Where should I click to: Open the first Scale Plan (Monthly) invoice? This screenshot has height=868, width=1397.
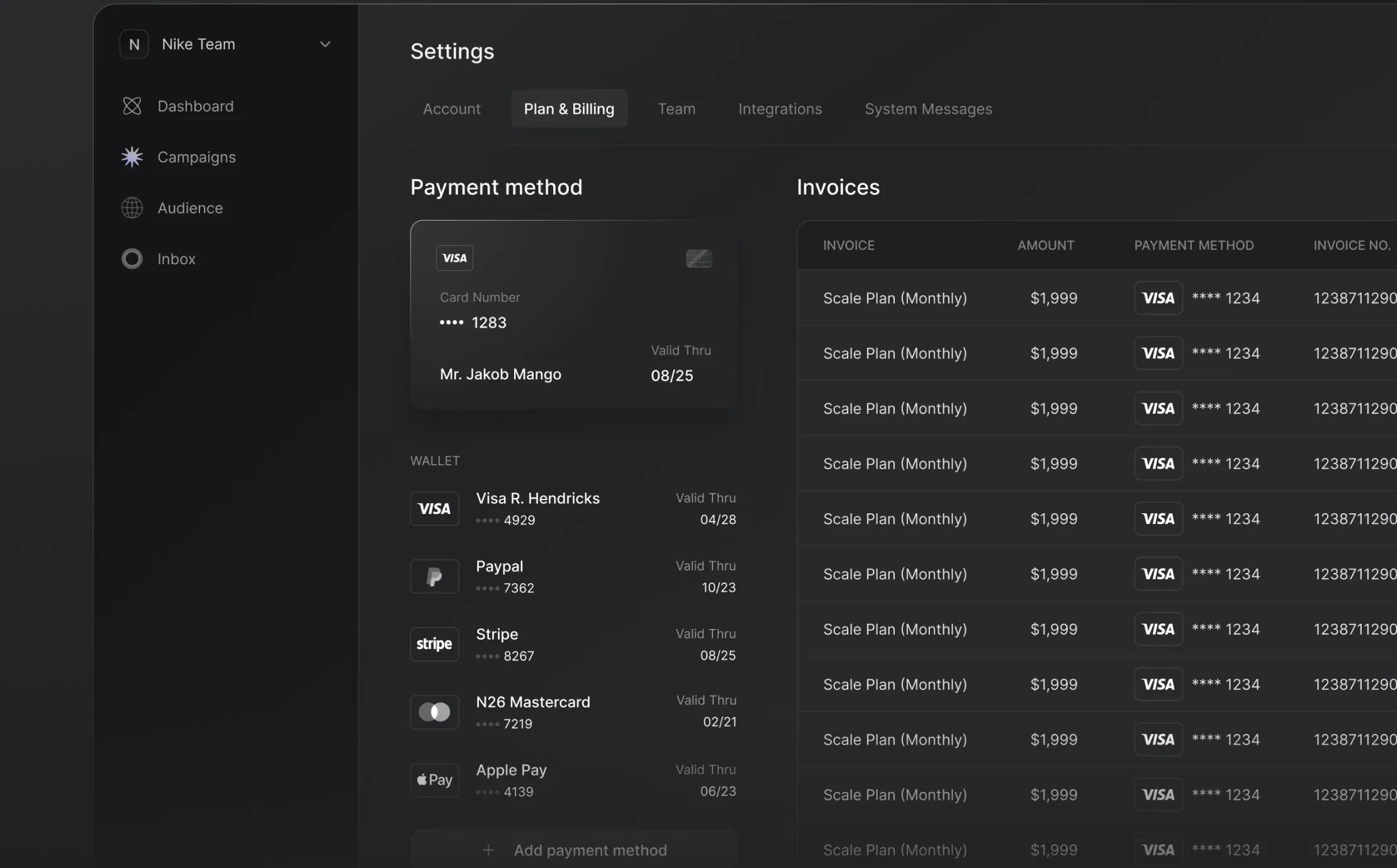(895, 298)
